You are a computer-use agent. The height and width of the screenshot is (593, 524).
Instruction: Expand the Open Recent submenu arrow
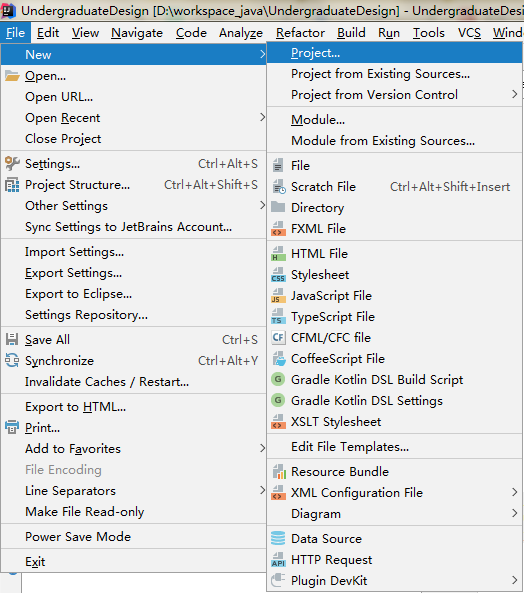pyautogui.click(x=262, y=118)
